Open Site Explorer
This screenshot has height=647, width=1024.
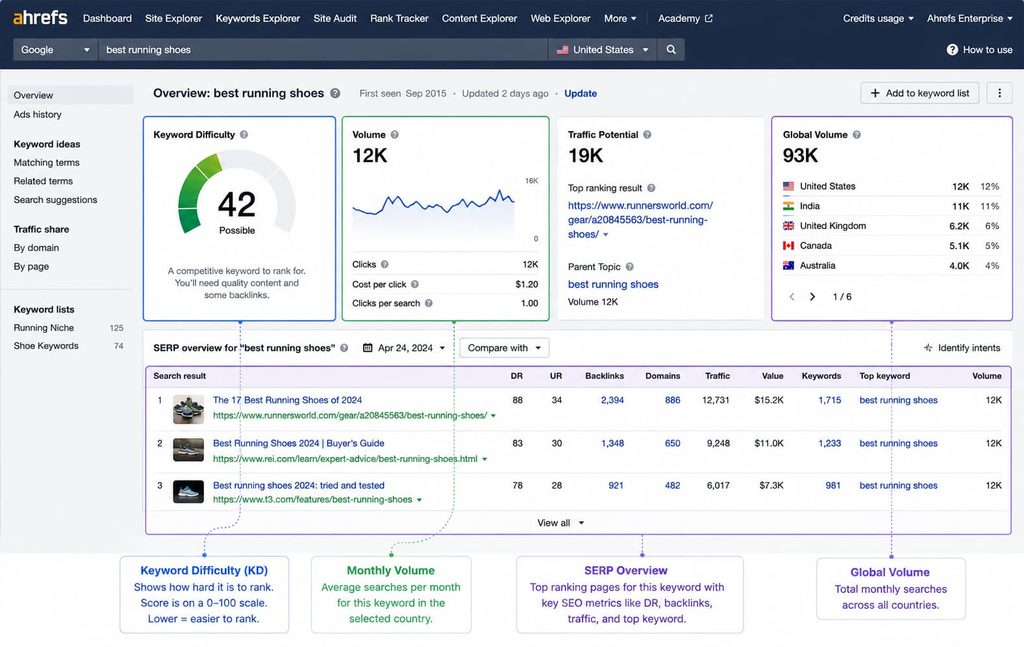tap(174, 18)
